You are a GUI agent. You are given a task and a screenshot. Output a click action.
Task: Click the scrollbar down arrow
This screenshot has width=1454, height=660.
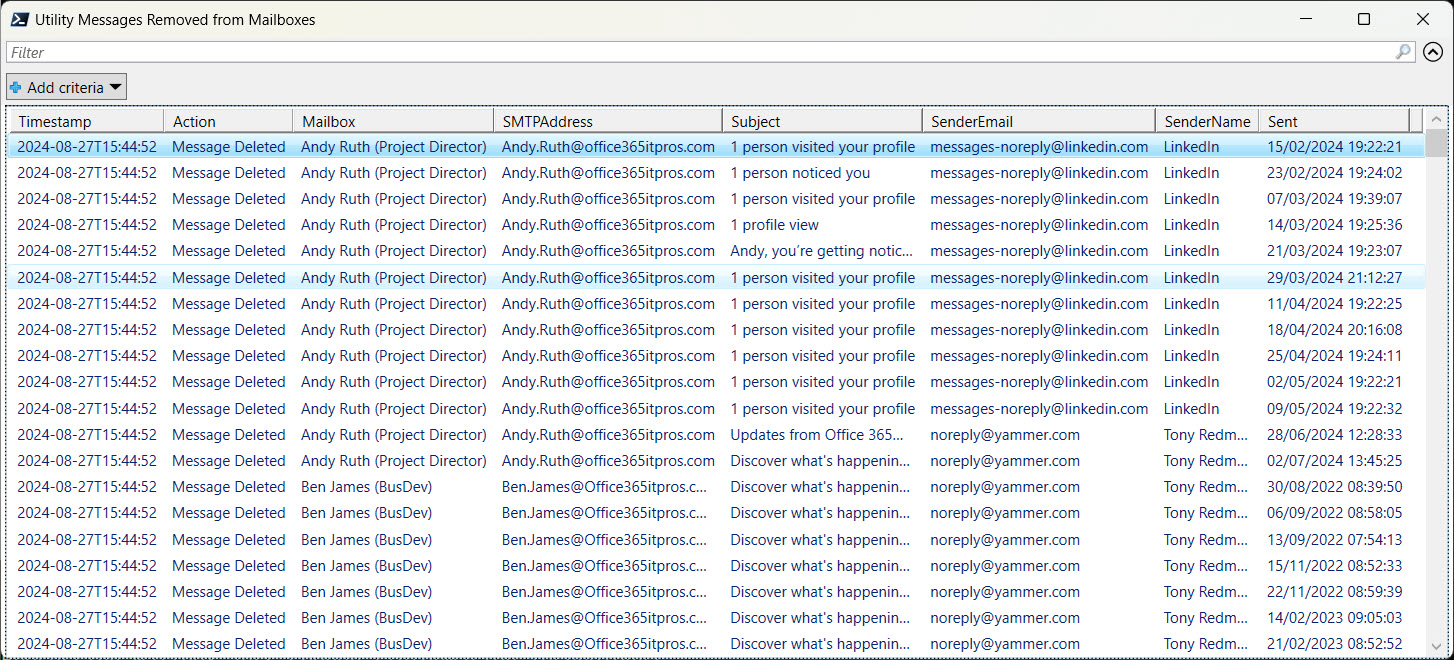point(1437,645)
